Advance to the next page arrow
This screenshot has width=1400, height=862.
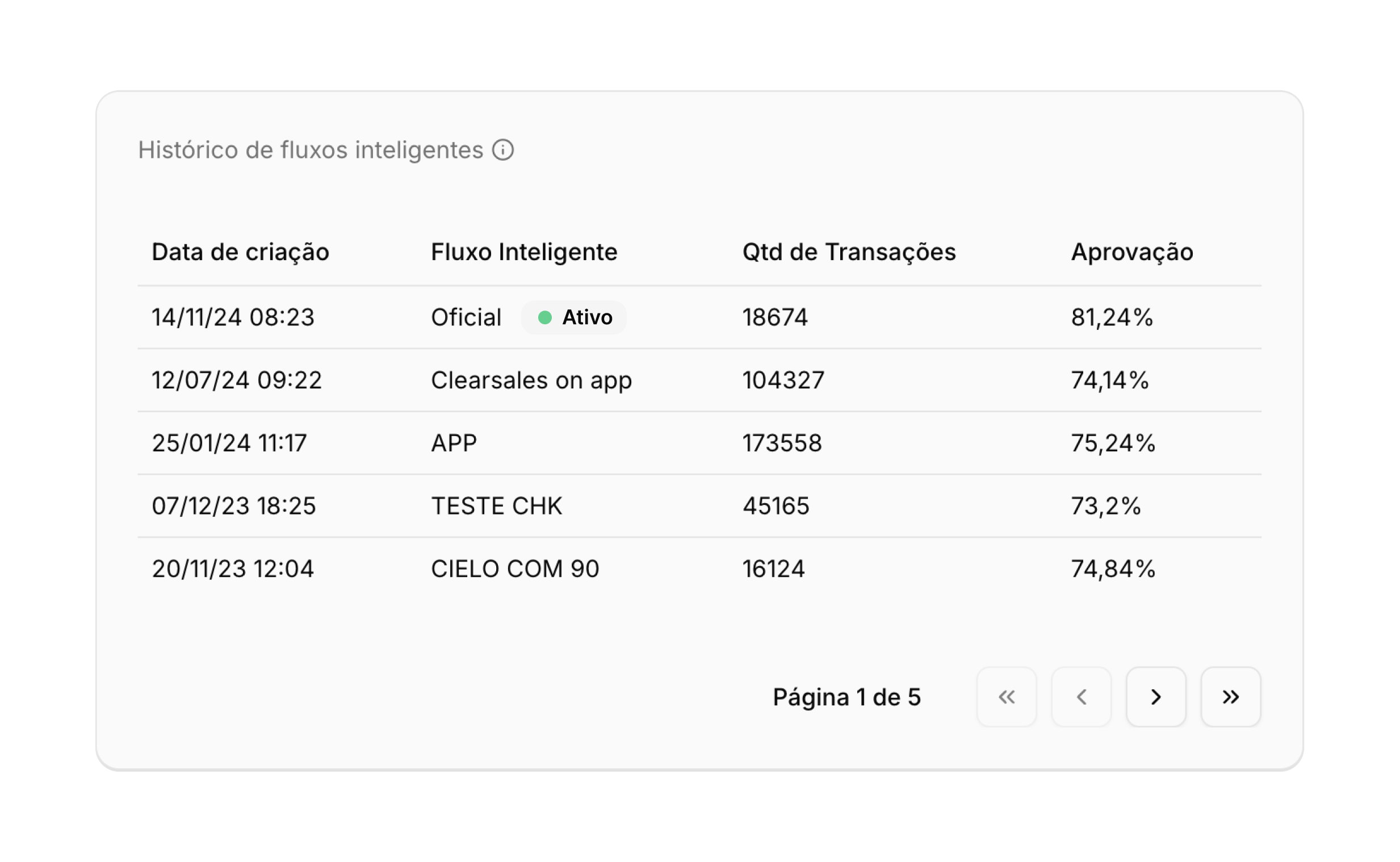1155,697
